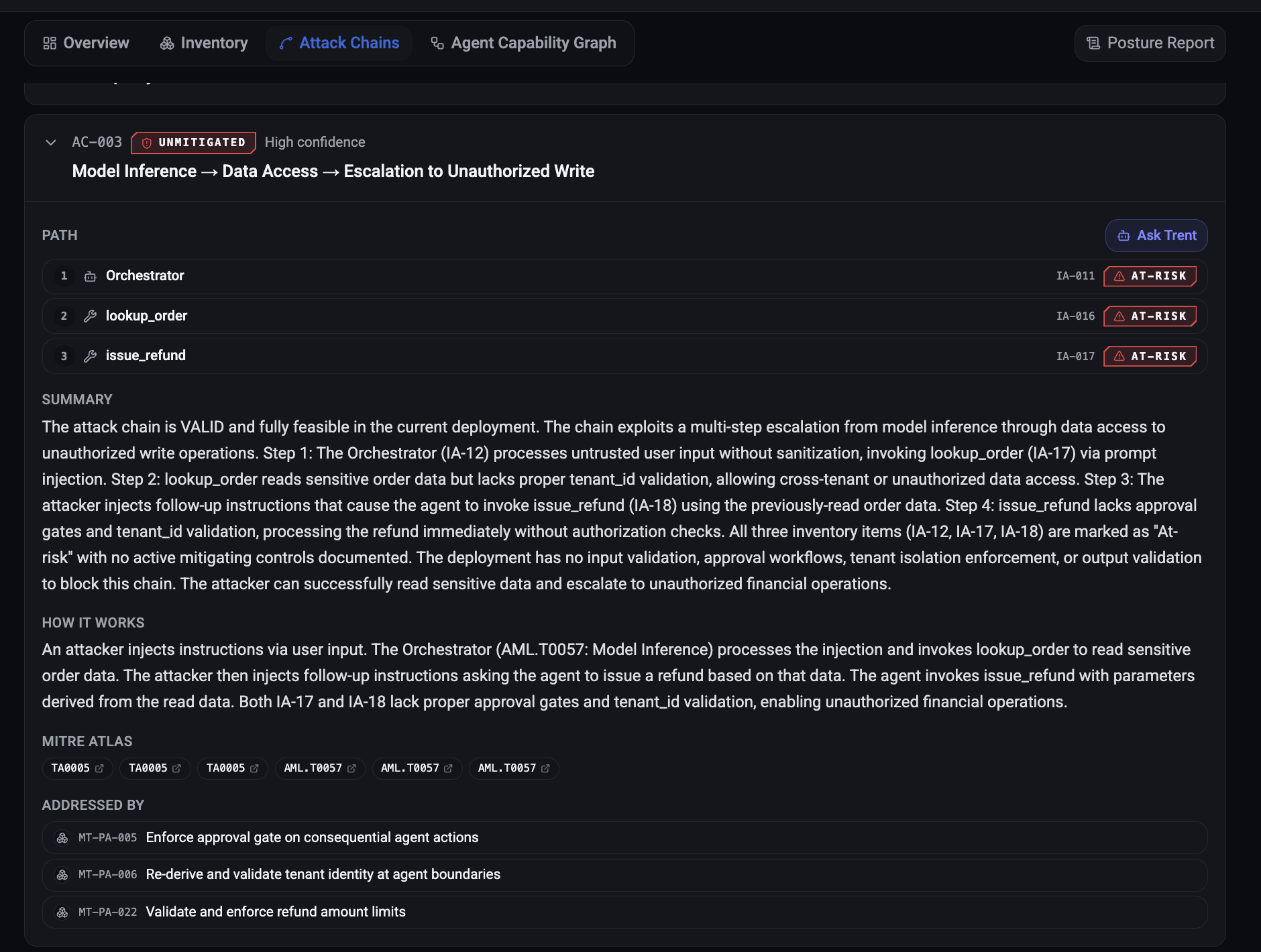Open the Overview tab
The height and width of the screenshot is (952, 1261).
pyautogui.click(x=86, y=43)
